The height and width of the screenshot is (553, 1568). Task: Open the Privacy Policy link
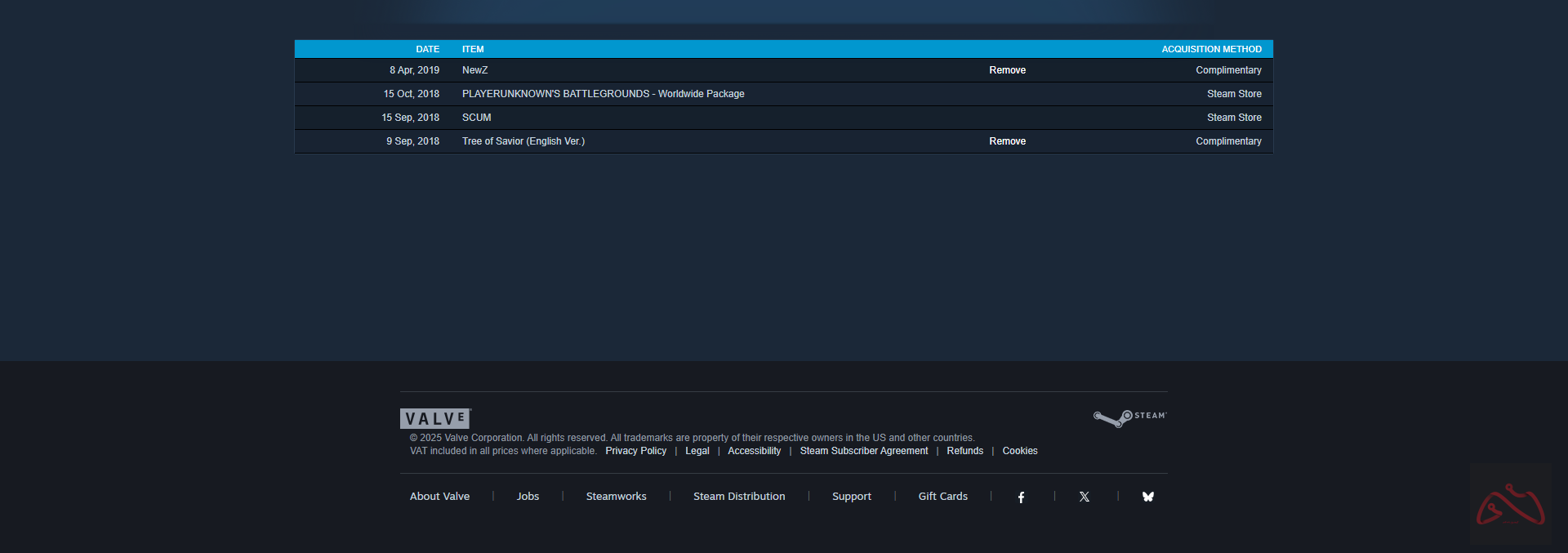pos(635,451)
